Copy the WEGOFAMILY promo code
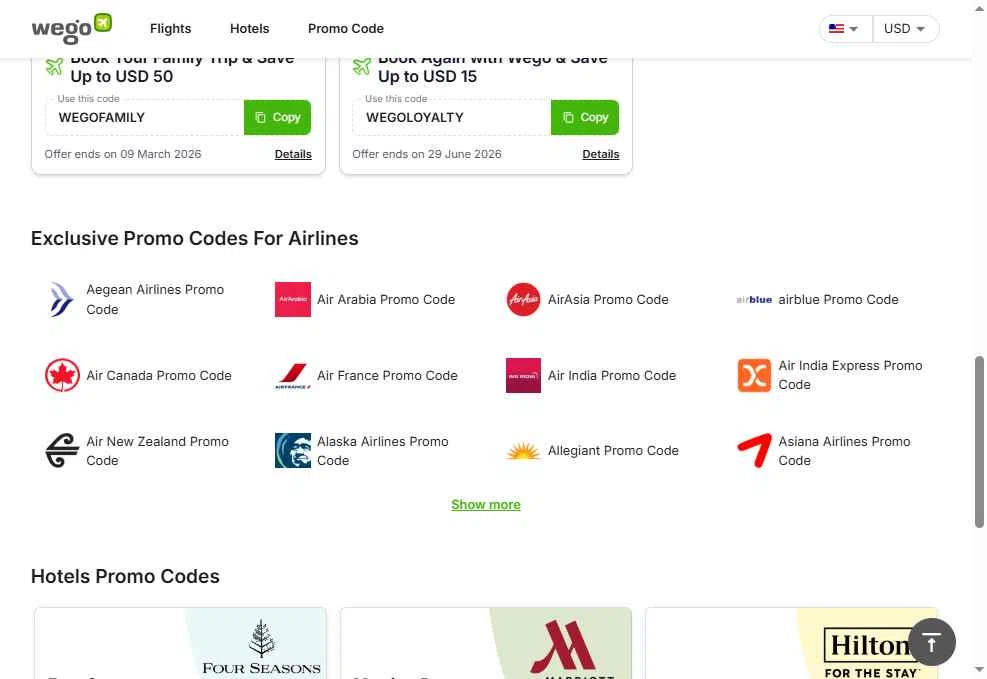The image size is (987, 679). [278, 117]
